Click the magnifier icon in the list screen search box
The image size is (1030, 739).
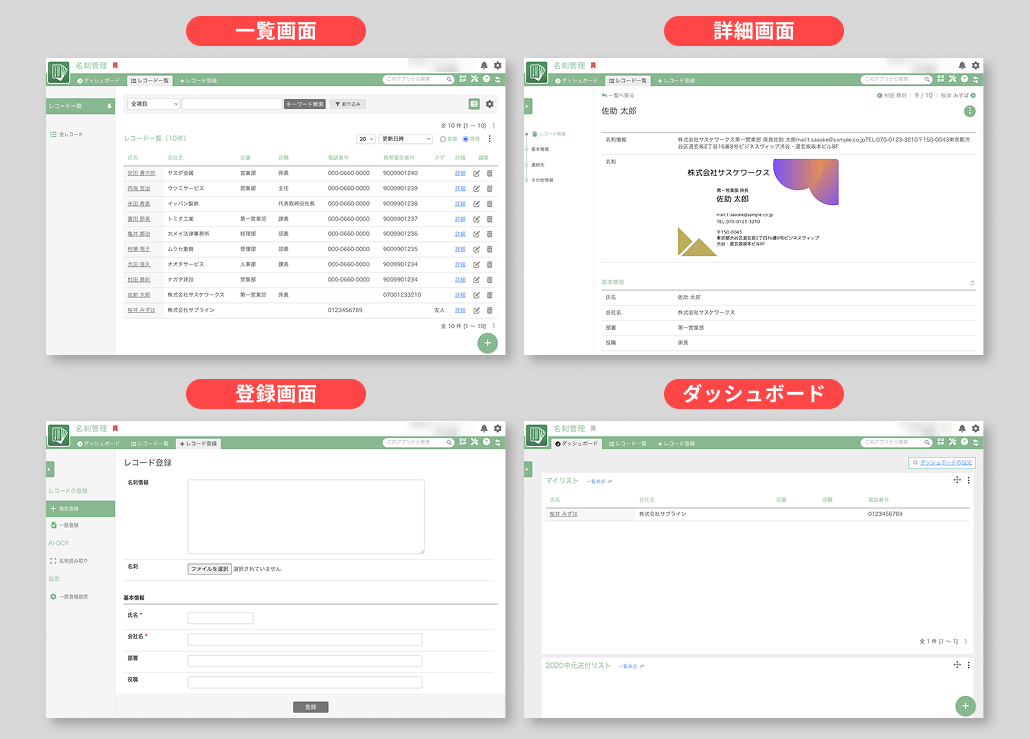point(449,79)
